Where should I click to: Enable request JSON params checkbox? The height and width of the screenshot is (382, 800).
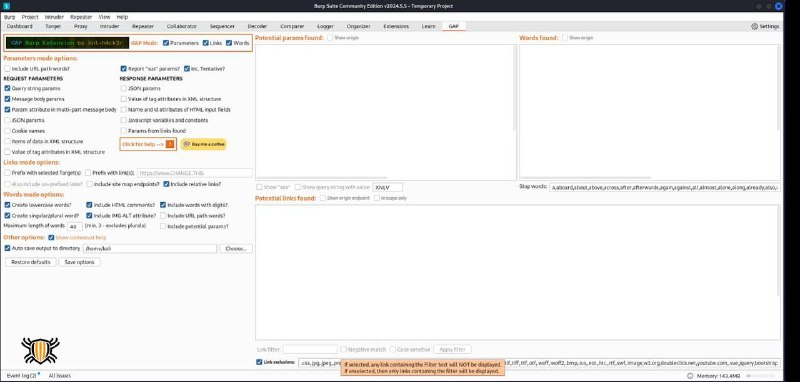7,120
